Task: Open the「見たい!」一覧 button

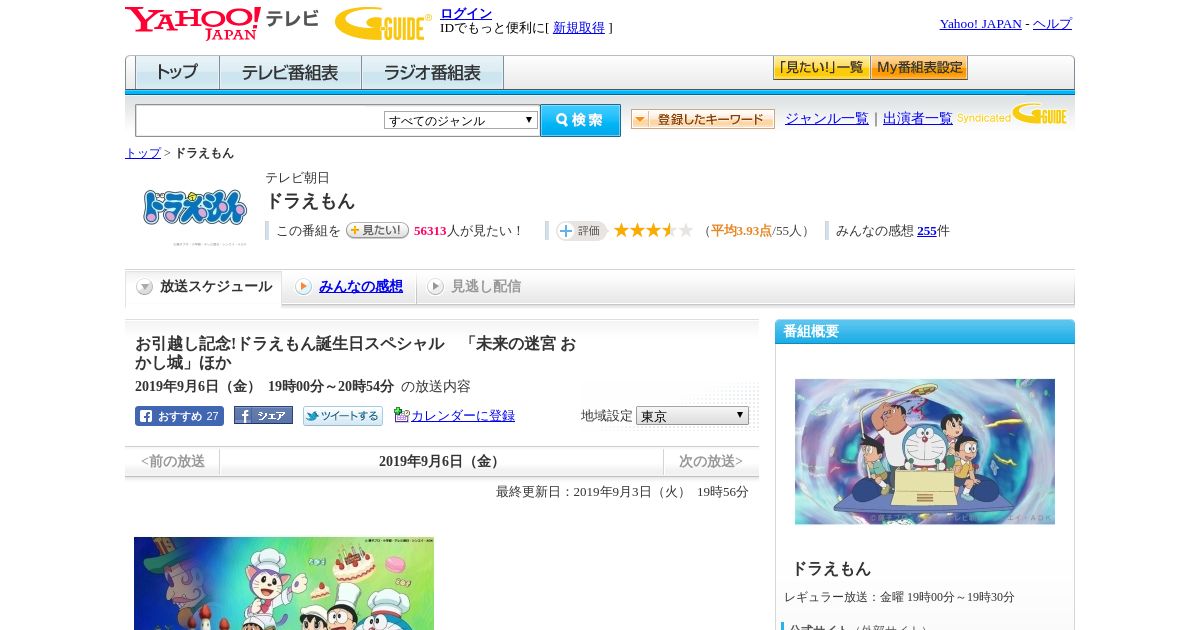Action: [x=821, y=68]
